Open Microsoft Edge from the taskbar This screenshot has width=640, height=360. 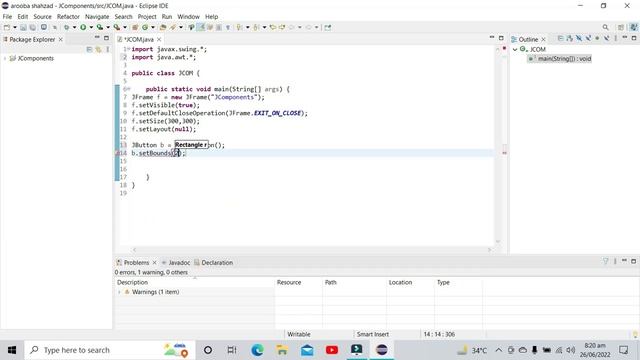coord(257,350)
